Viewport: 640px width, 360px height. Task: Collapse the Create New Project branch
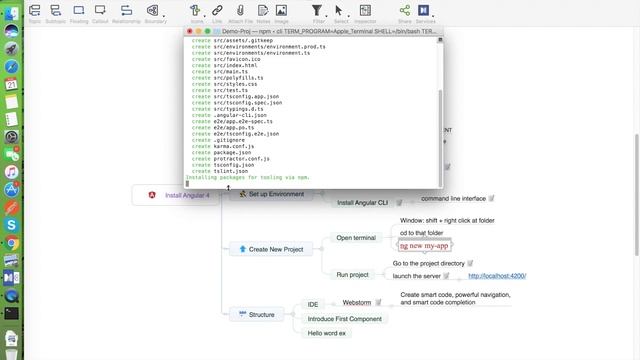point(322,249)
